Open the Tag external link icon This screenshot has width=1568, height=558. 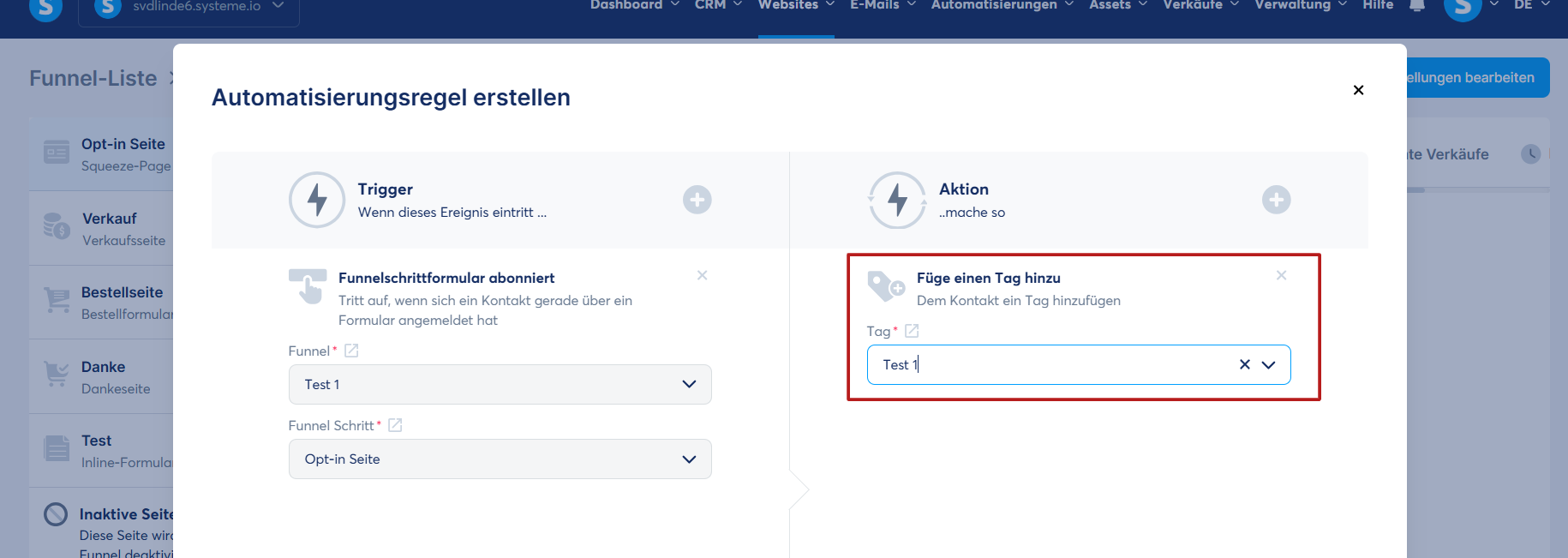tap(912, 331)
